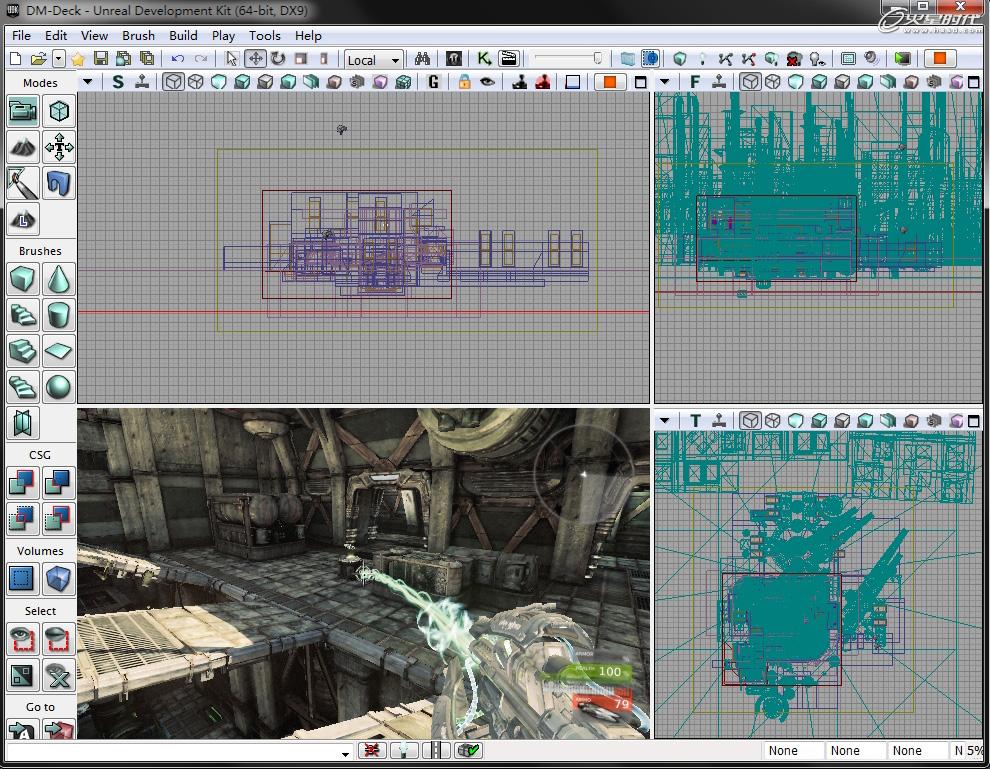Toggle eye show flags in side viewport
Image resolution: width=990 pixels, height=769 pixels.
pyautogui.click(x=487, y=82)
